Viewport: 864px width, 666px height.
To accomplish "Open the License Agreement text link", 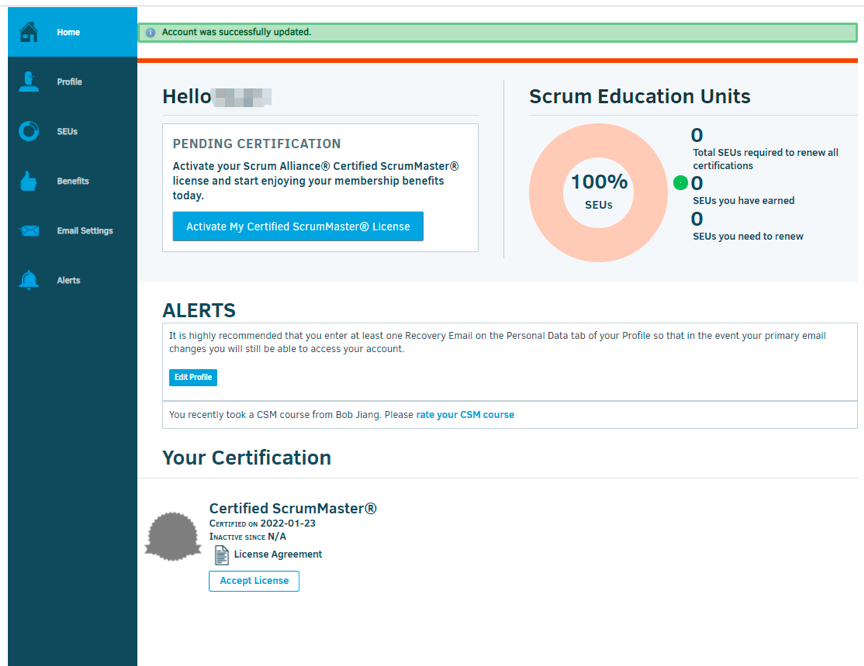I will tap(278, 554).
